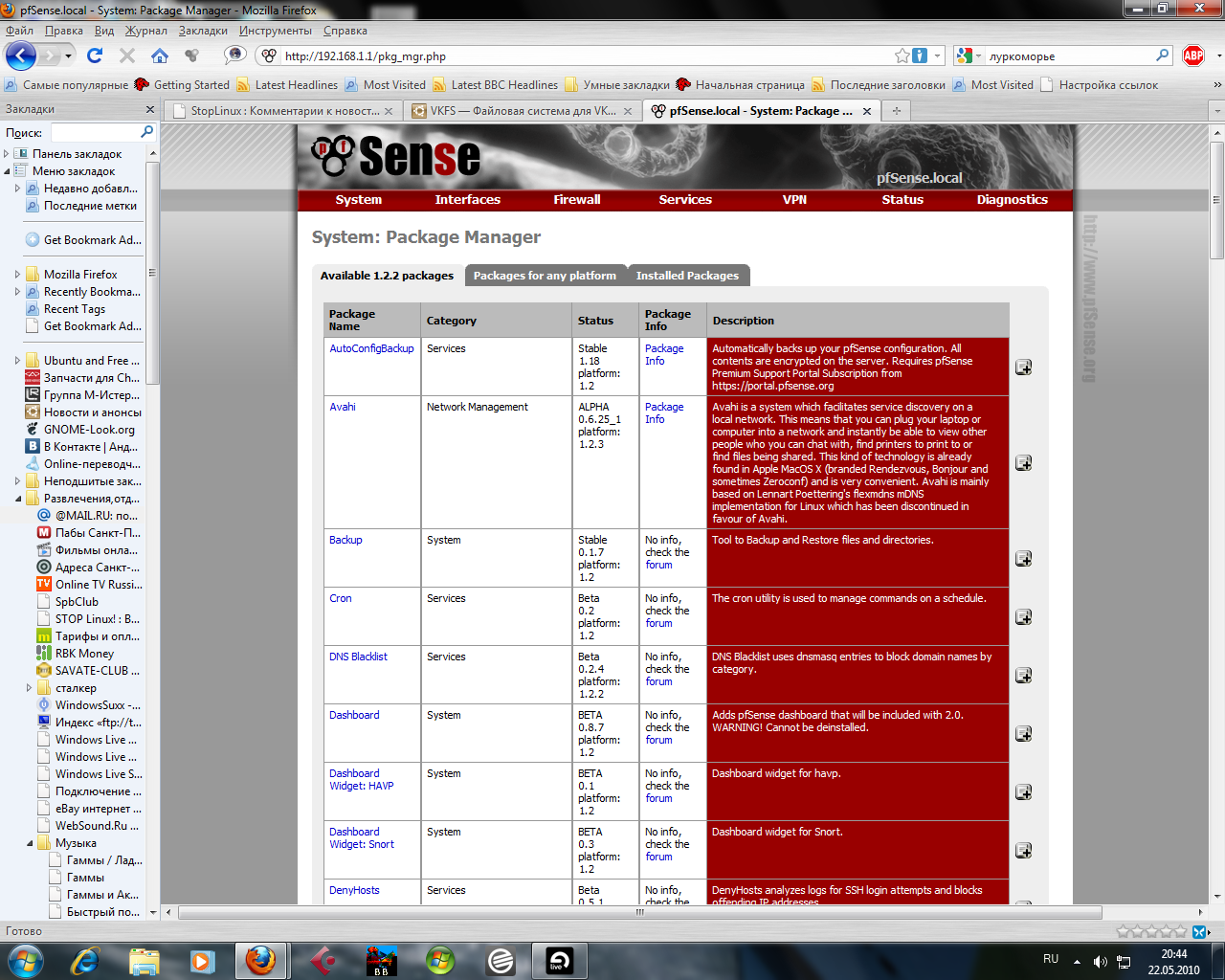Image resolution: width=1225 pixels, height=980 pixels.
Task: Click the Adblock Plus ABP icon
Action: point(1193,56)
